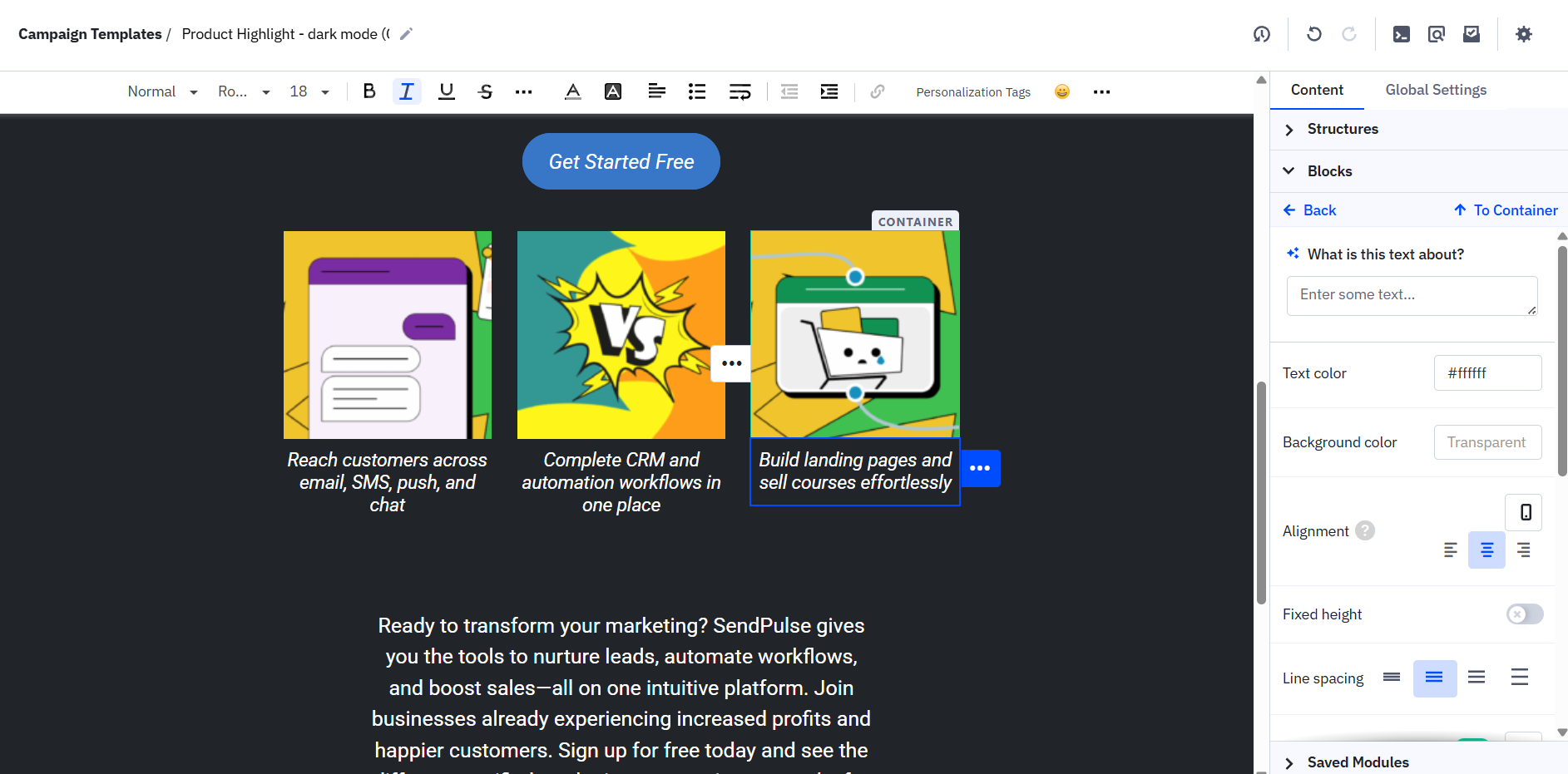Edit the Background color Transparent field
Screen dimensions: 1568x774
pyautogui.click(x=1487, y=442)
